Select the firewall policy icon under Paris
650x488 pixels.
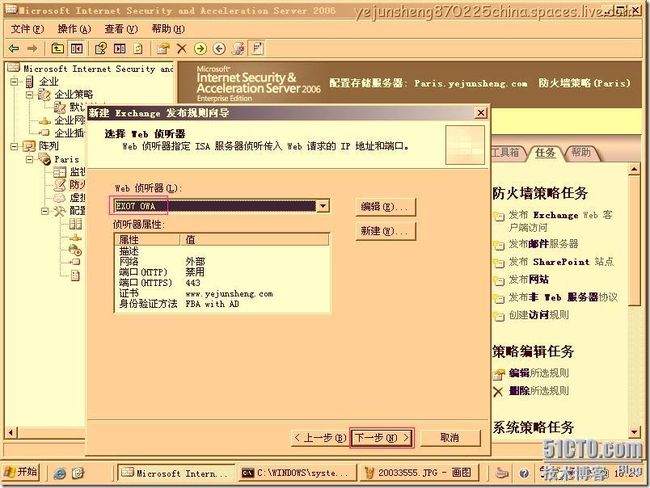(x=59, y=185)
